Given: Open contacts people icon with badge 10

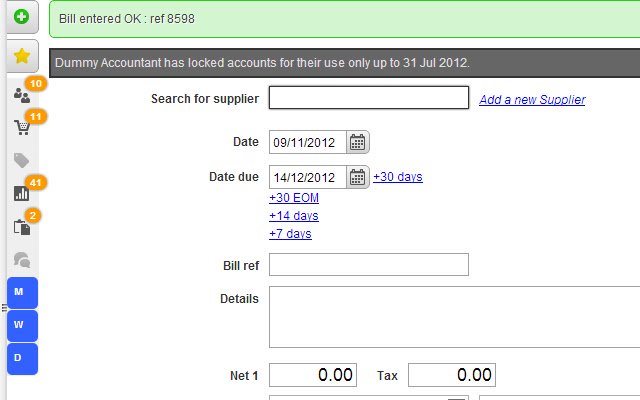Looking at the screenshot, I should coord(22,96).
